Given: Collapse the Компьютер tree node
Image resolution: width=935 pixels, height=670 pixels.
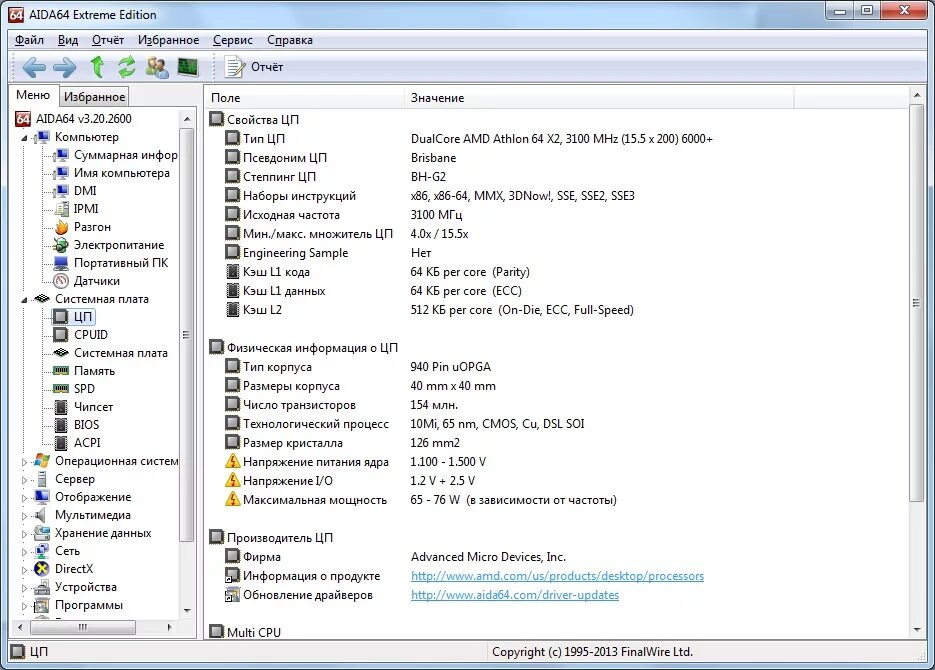Looking at the screenshot, I should tap(24, 138).
